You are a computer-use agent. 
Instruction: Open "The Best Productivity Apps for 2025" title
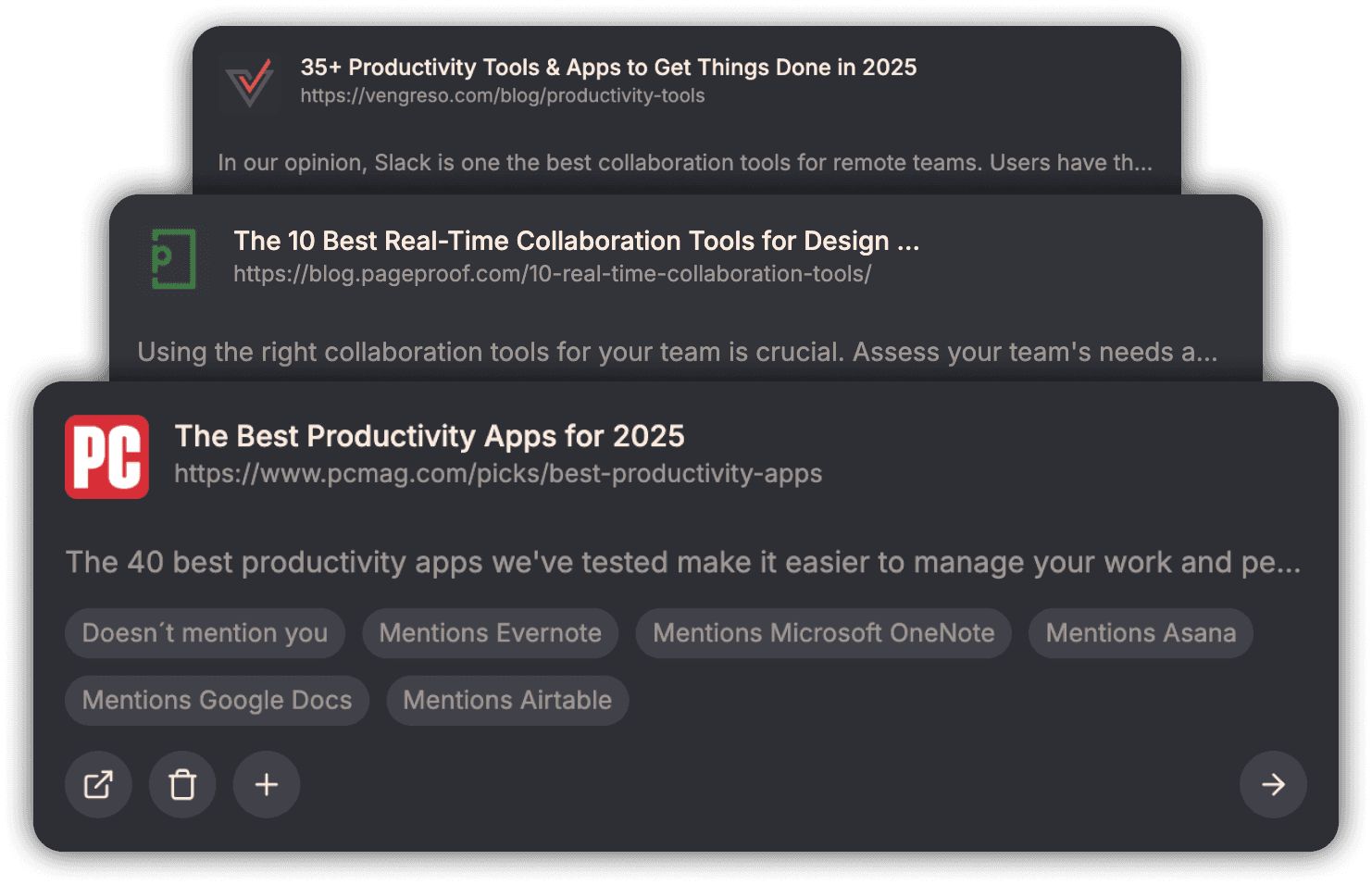(430, 436)
